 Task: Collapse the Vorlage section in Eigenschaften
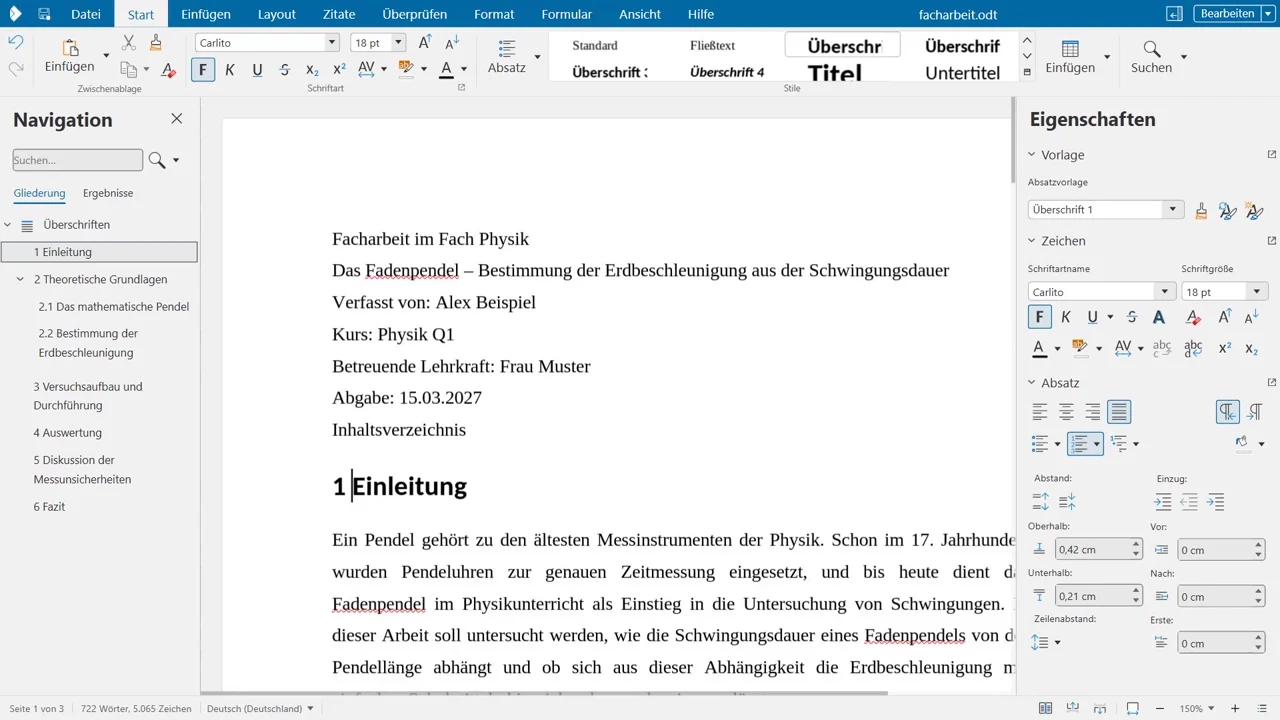1032,155
